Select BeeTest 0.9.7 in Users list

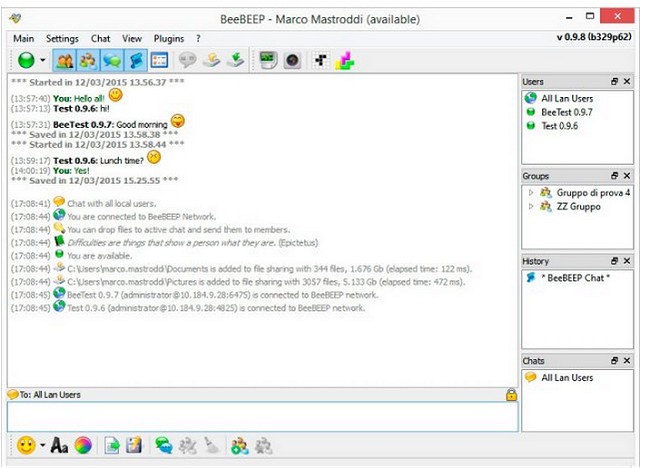pos(567,112)
